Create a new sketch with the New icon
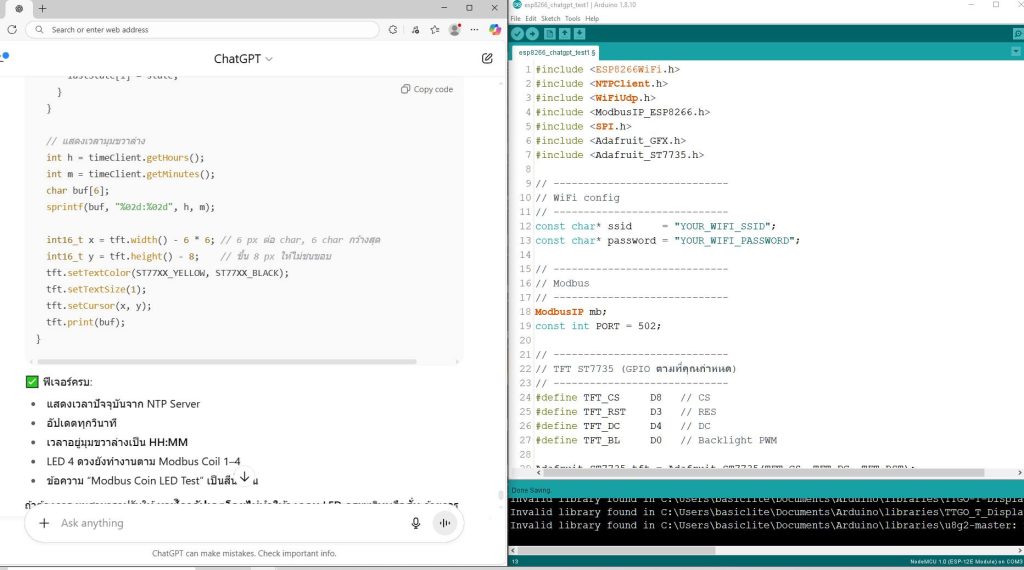Viewport: 1024px width, 570px height. [x=550, y=34]
